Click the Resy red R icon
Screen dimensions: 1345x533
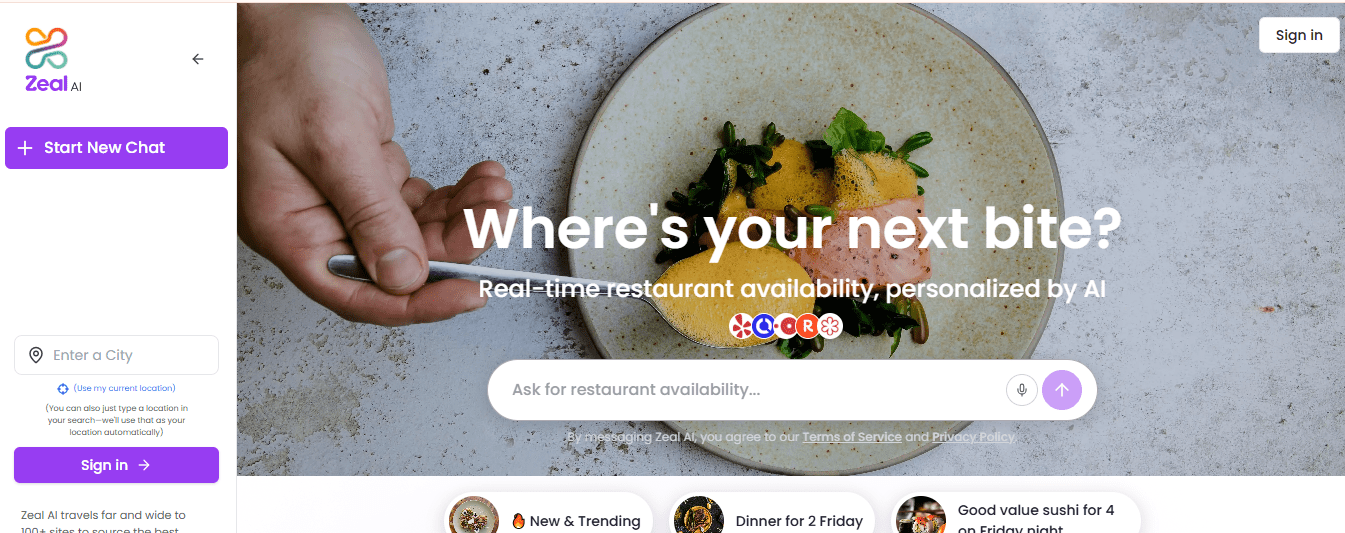tap(808, 326)
